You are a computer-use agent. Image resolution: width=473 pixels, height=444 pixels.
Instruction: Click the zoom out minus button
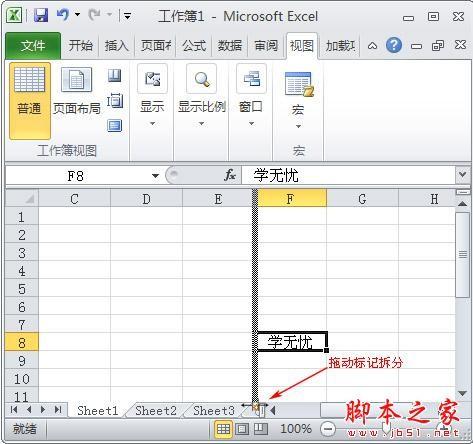coord(328,429)
